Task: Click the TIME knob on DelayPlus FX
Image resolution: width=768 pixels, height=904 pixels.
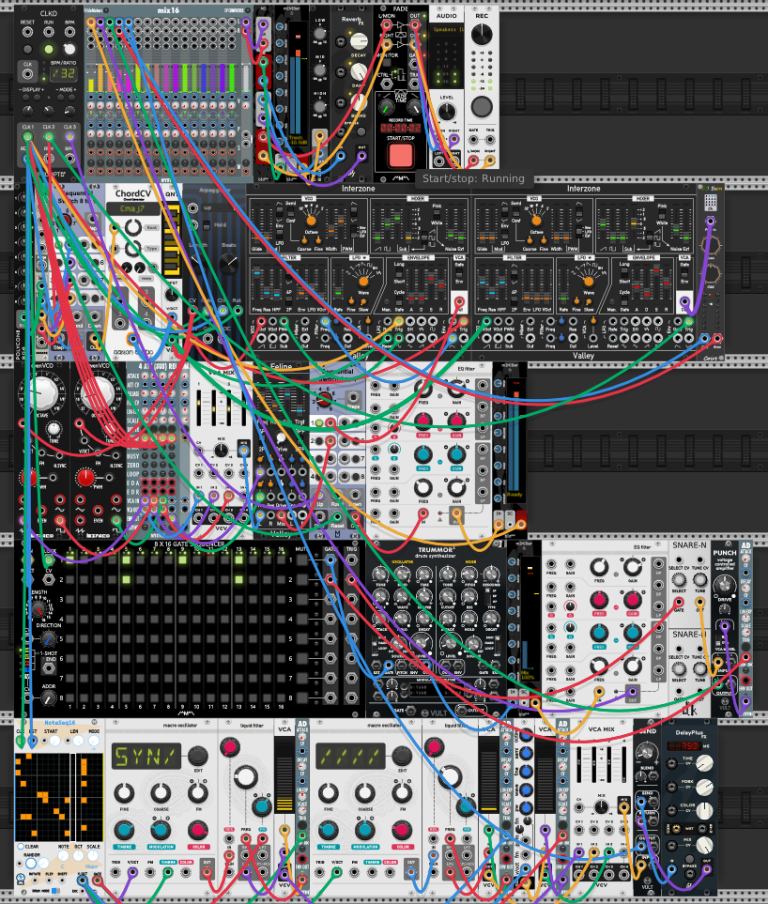Action: [704, 763]
